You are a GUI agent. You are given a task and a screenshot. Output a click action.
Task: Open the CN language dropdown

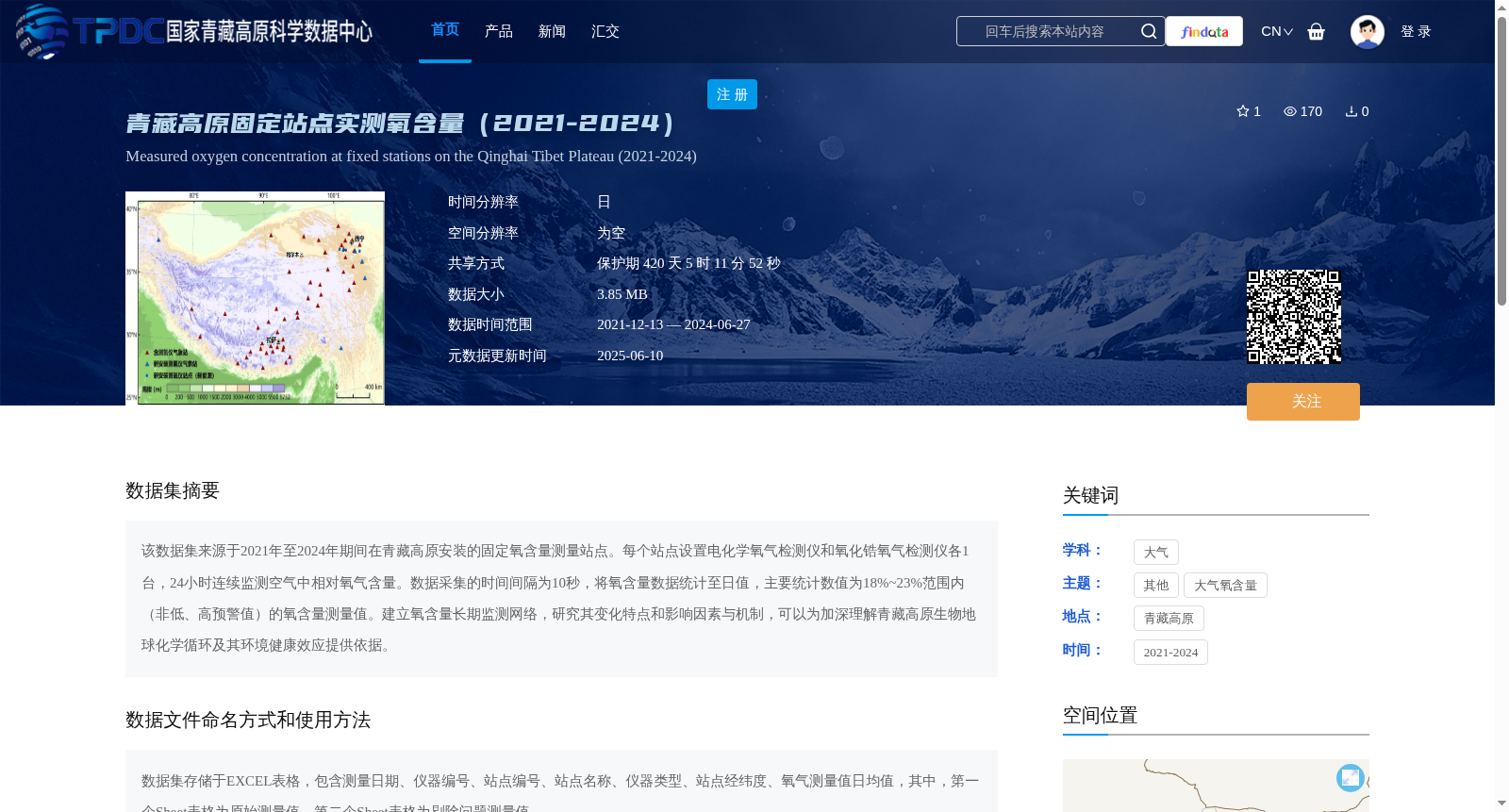click(x=1276, y=31)
